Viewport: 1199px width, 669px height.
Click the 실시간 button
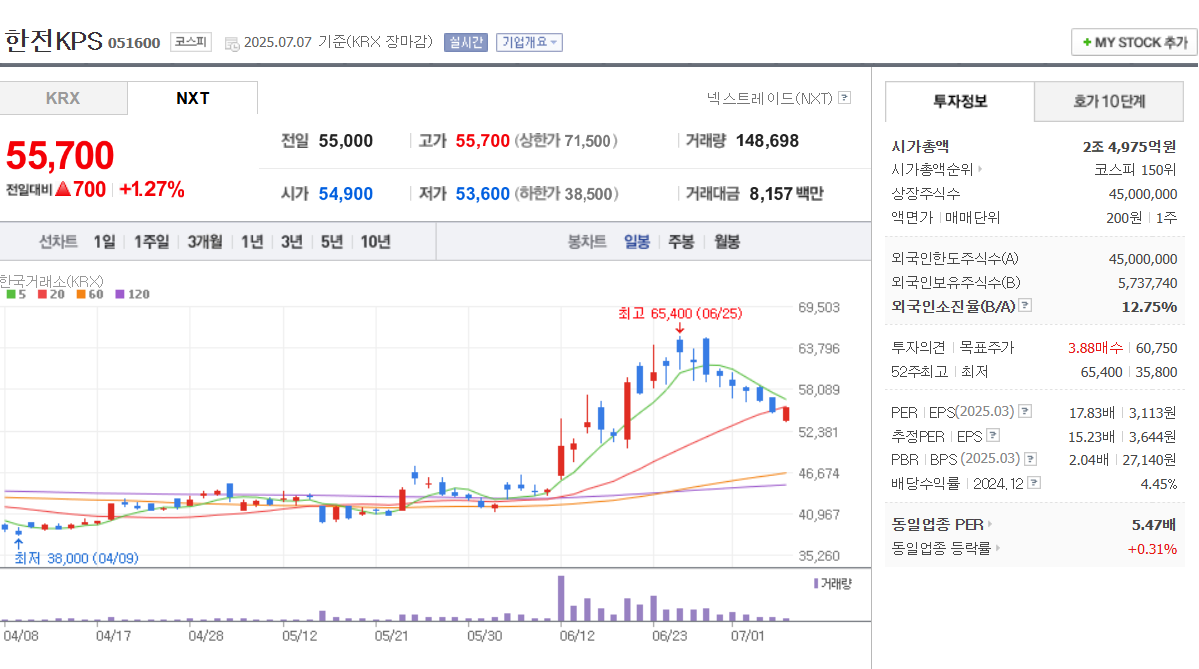point(466,42)
